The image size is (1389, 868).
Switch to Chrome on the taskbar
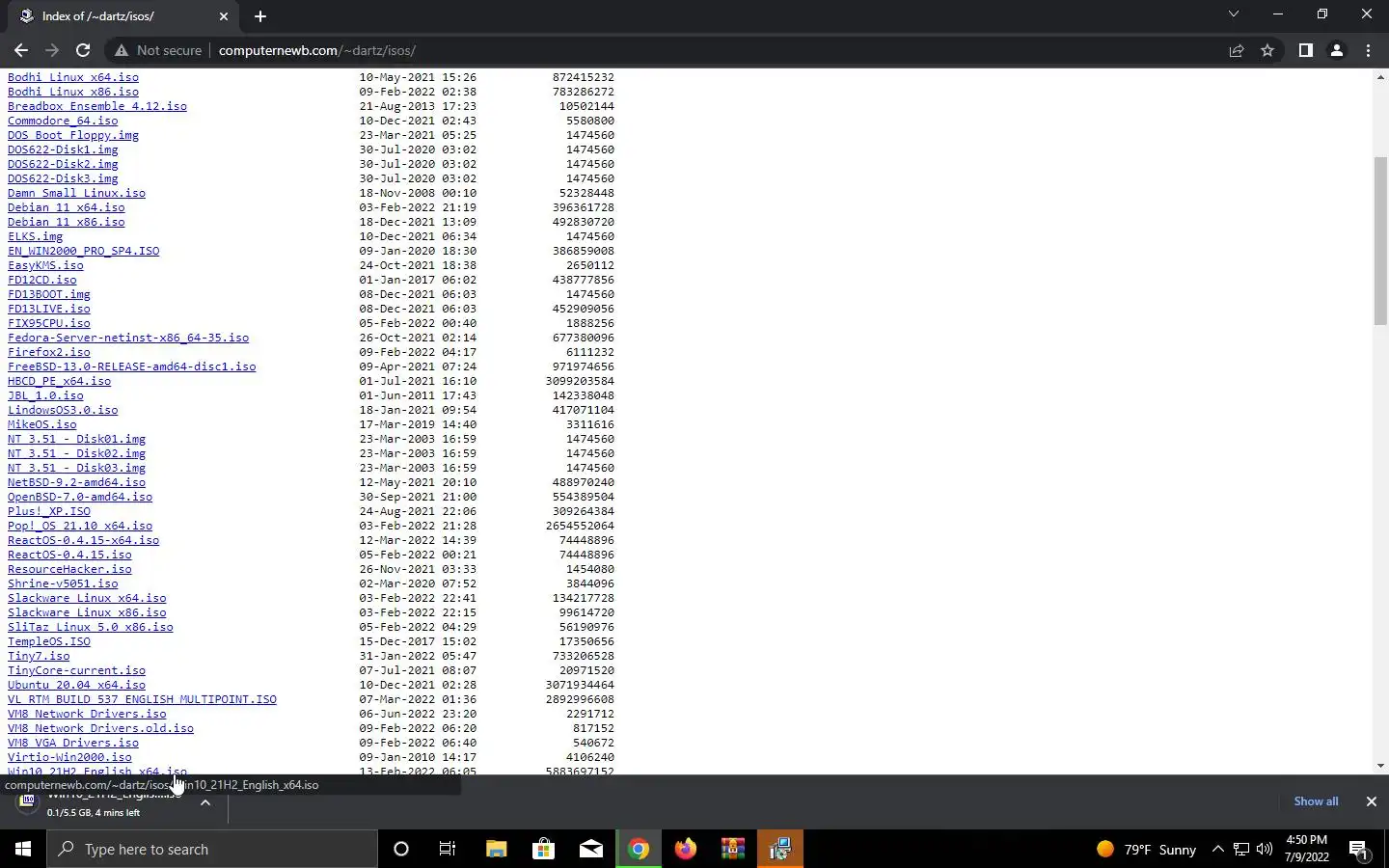tap(638, 849)
